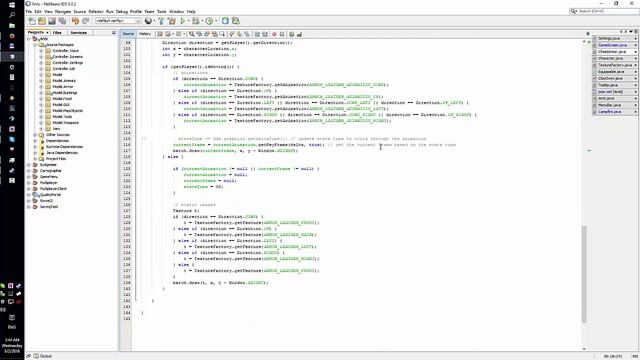The width and height of the screenshot is (640, 360).
Task: Click the Comment icon in editor toolbar
Action: (291, 34)
